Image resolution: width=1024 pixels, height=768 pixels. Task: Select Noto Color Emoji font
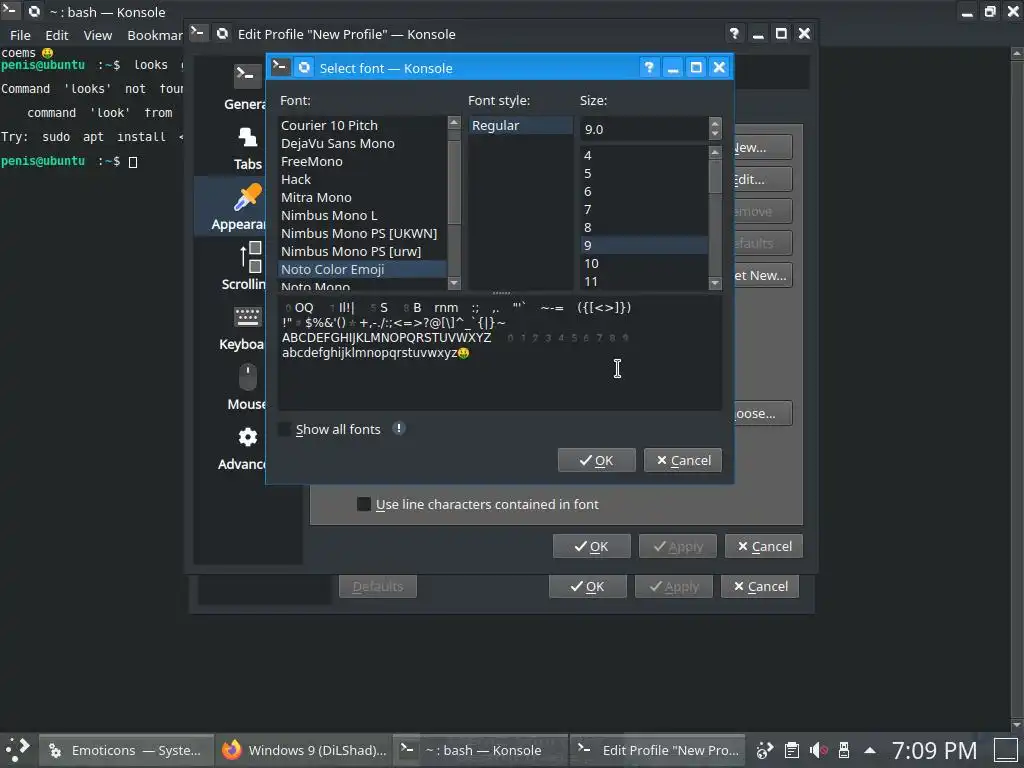(x=362, y=269)
